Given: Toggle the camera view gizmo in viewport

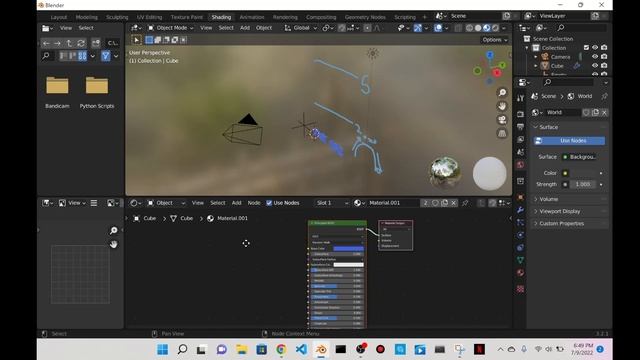Looking at the screenshot, I should pyautogui.click(x=502, y=120).
